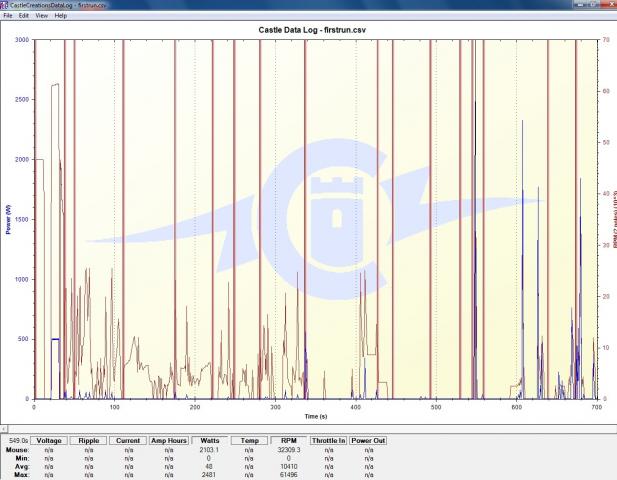Show the Power Out series
Image resolution: width=617 pixels, height=480 pixels.
[x=369, y=441]
